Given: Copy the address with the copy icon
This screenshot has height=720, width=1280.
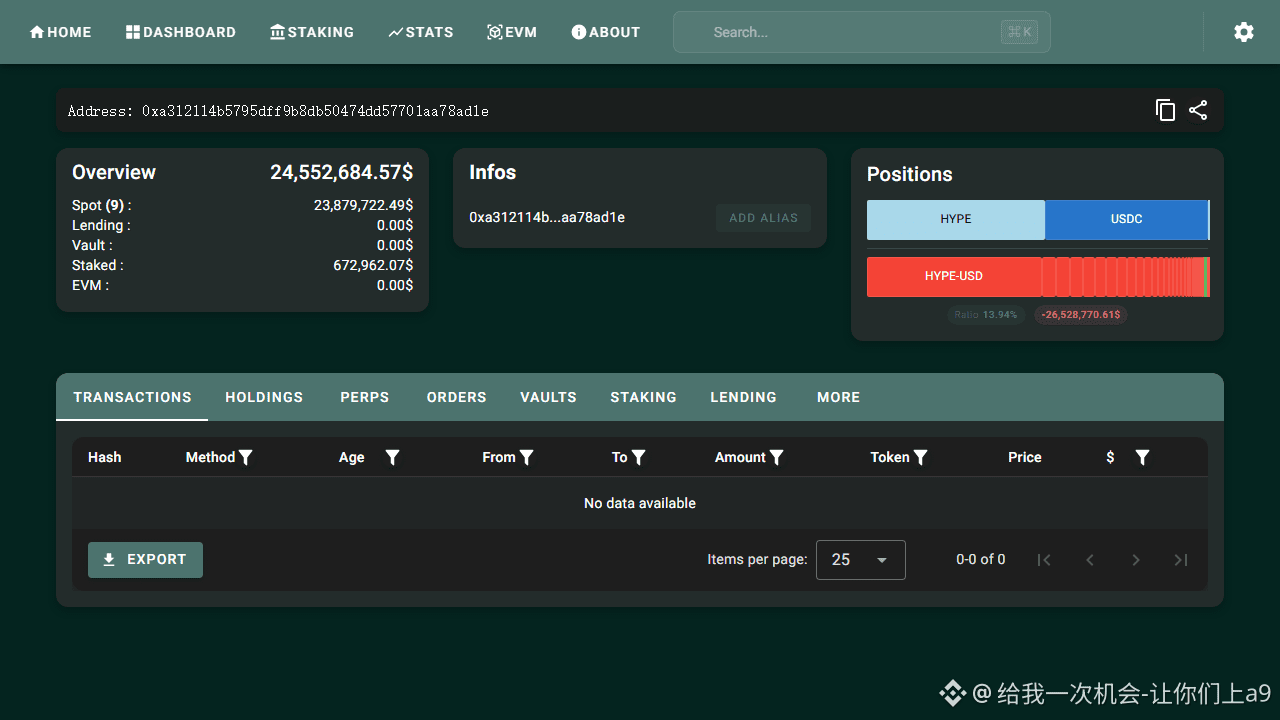Looking at the screenshot, I should 1165,110.
